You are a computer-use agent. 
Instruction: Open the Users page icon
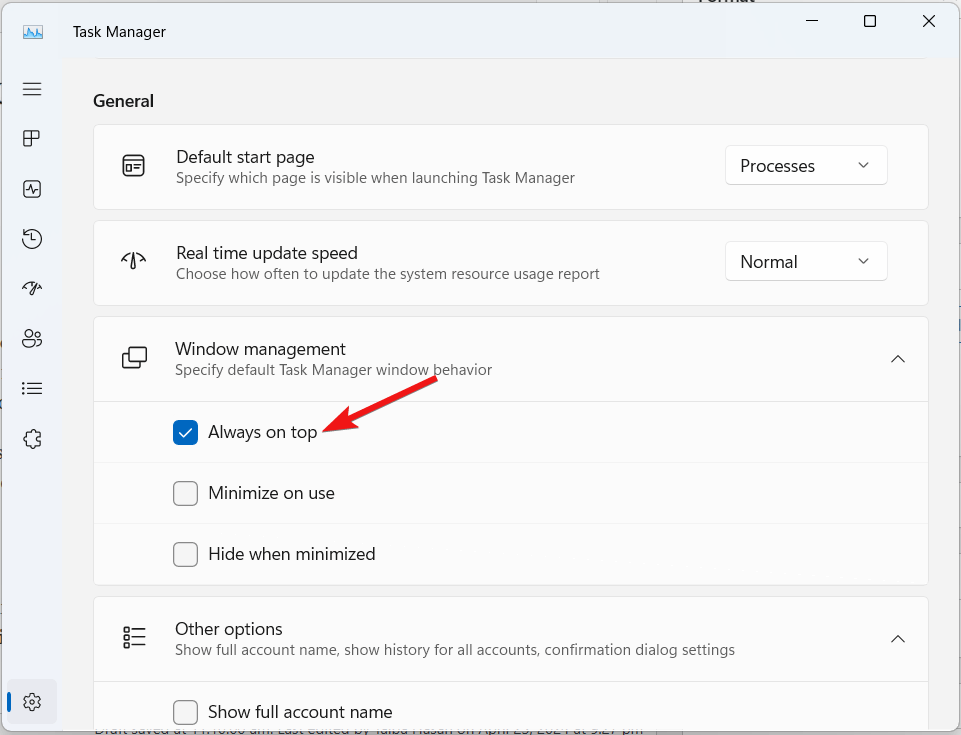[x=32, y=338]
